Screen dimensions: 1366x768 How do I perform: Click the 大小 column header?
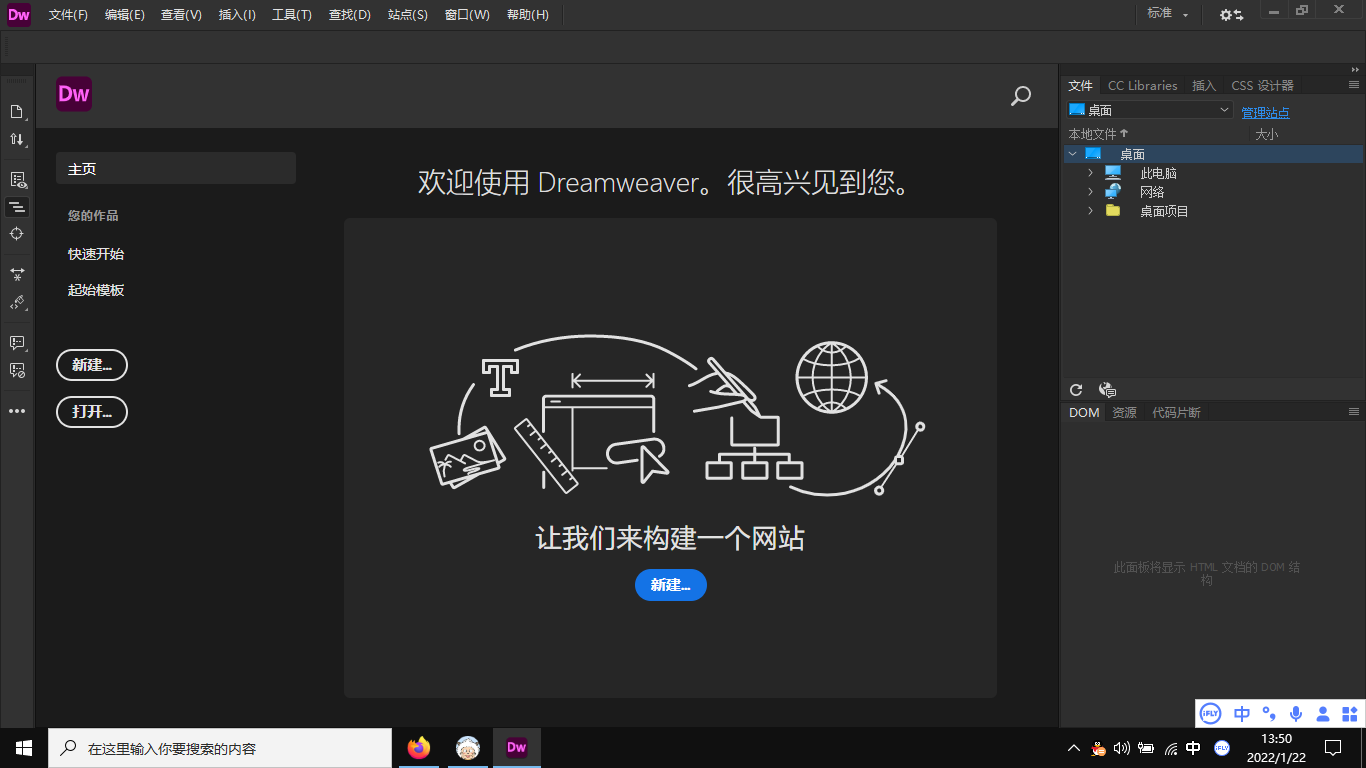[1267, 134]
